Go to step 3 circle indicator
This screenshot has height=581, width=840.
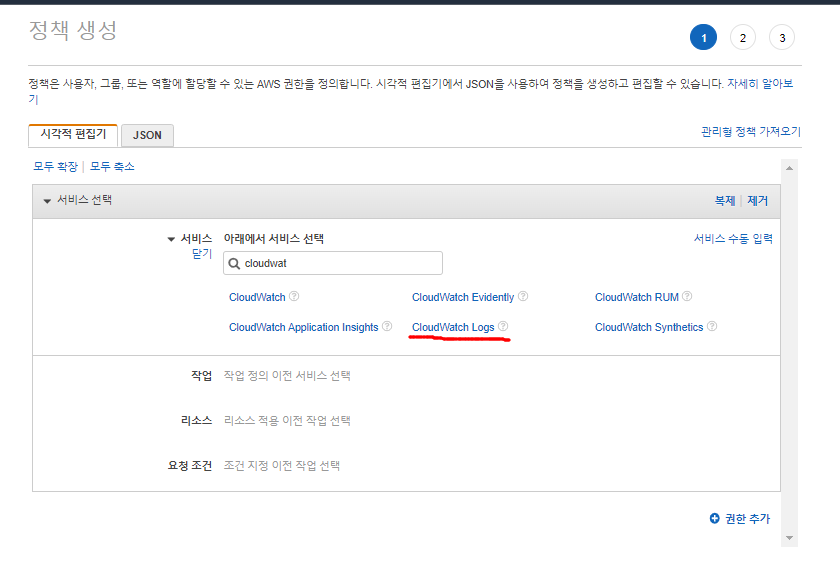(x=782, y=37)
